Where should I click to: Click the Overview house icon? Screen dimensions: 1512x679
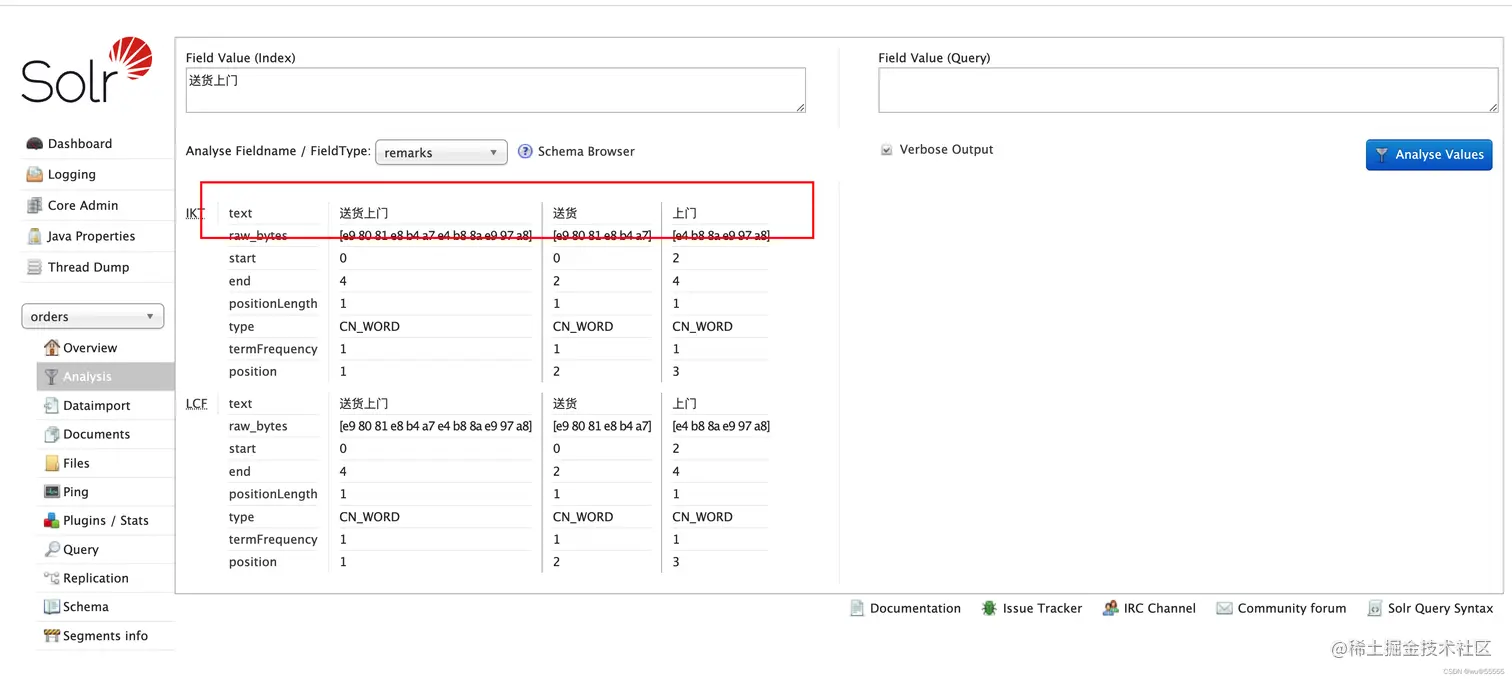point(52,348)
